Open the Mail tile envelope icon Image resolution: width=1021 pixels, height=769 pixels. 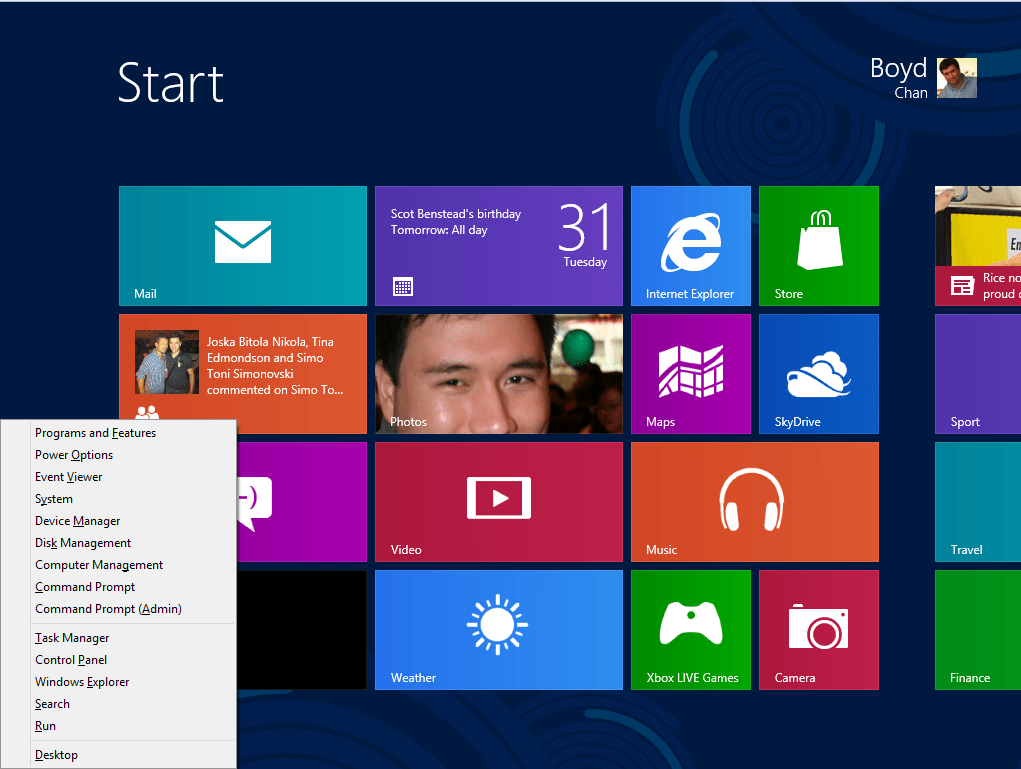point(242,242)
